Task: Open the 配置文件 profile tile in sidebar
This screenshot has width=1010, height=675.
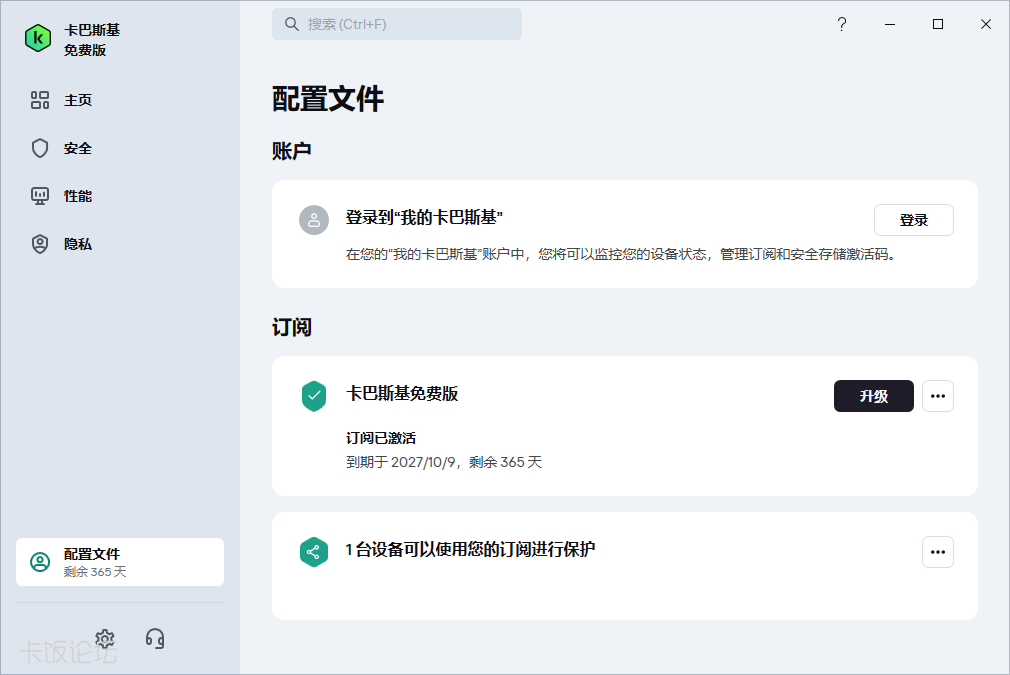Action: pyautogui.click(x=120, y=562)
